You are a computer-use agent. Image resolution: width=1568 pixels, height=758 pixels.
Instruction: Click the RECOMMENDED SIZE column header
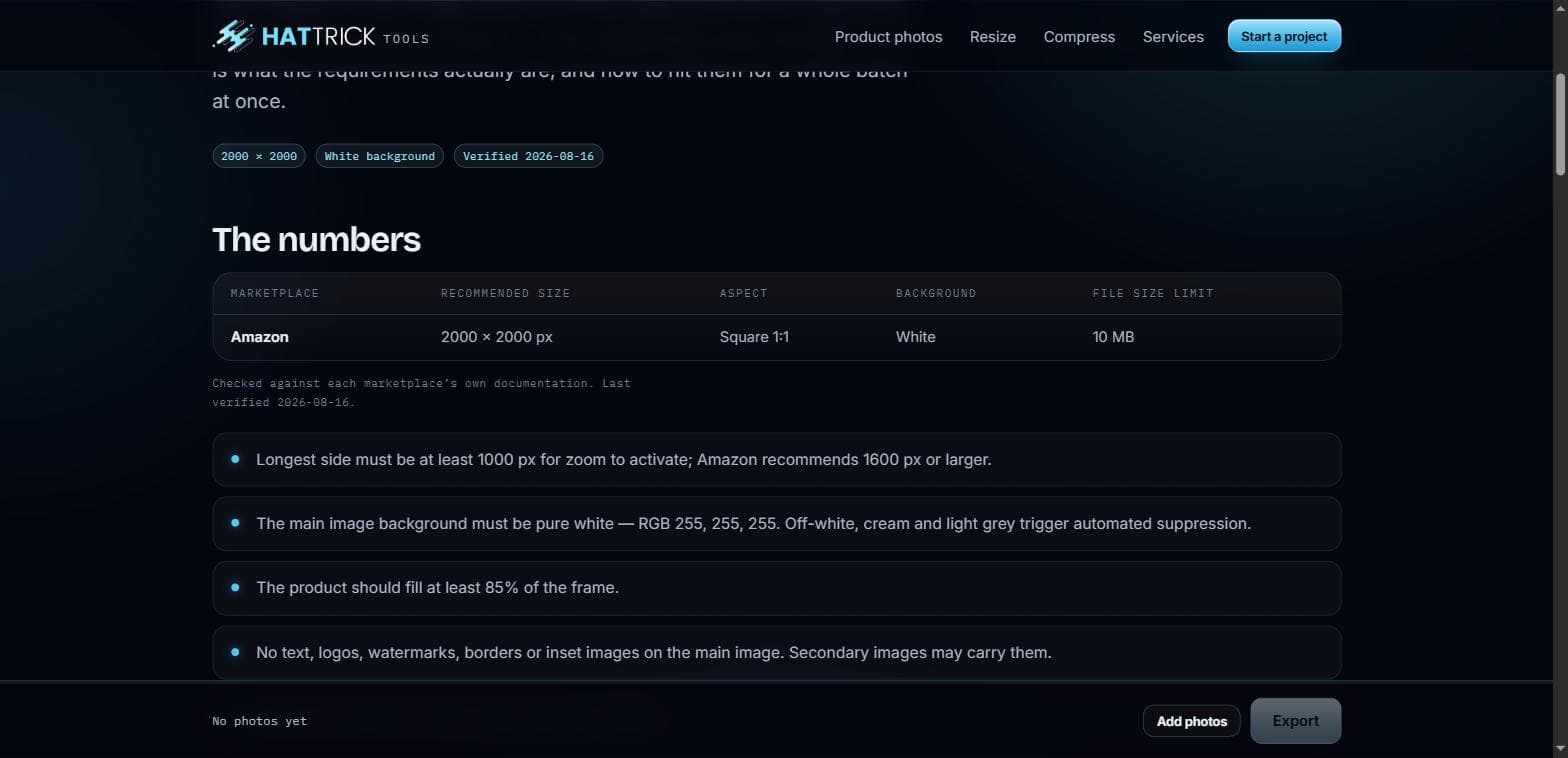coord(505,293)
